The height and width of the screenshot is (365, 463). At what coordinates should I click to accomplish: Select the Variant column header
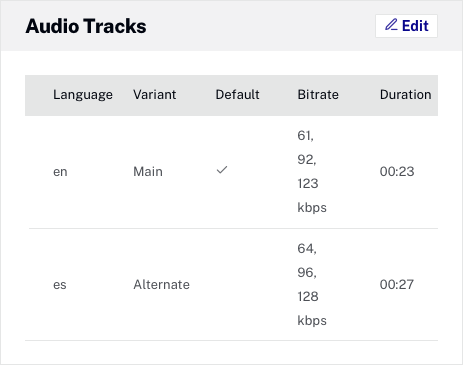pyautogui.click(x=155, y=95)
